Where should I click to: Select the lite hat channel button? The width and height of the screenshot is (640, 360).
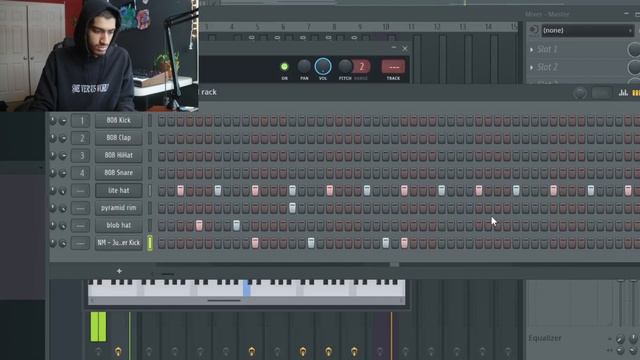tap(119, 191)
